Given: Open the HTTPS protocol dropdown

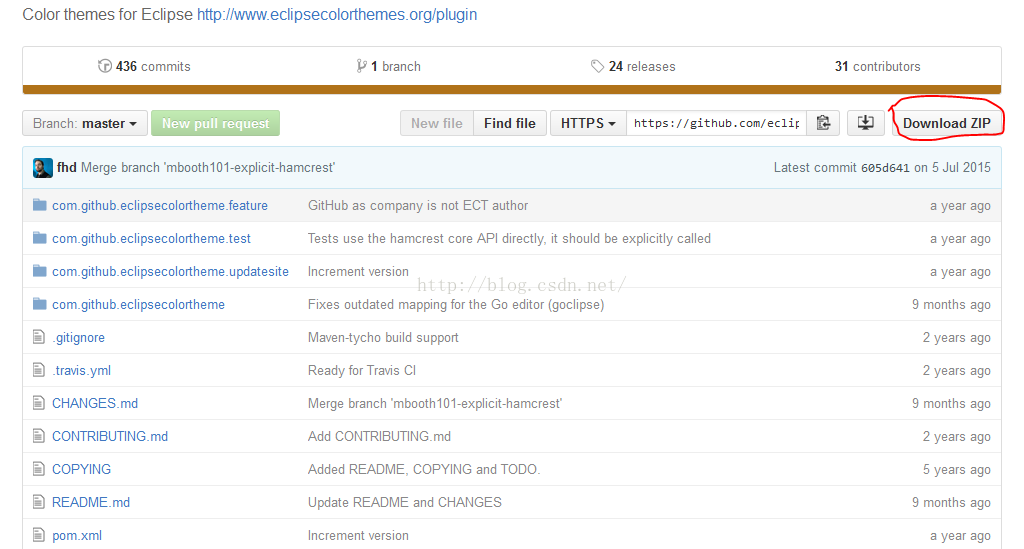Looking at the screenshot, I should tap(588, 123).
